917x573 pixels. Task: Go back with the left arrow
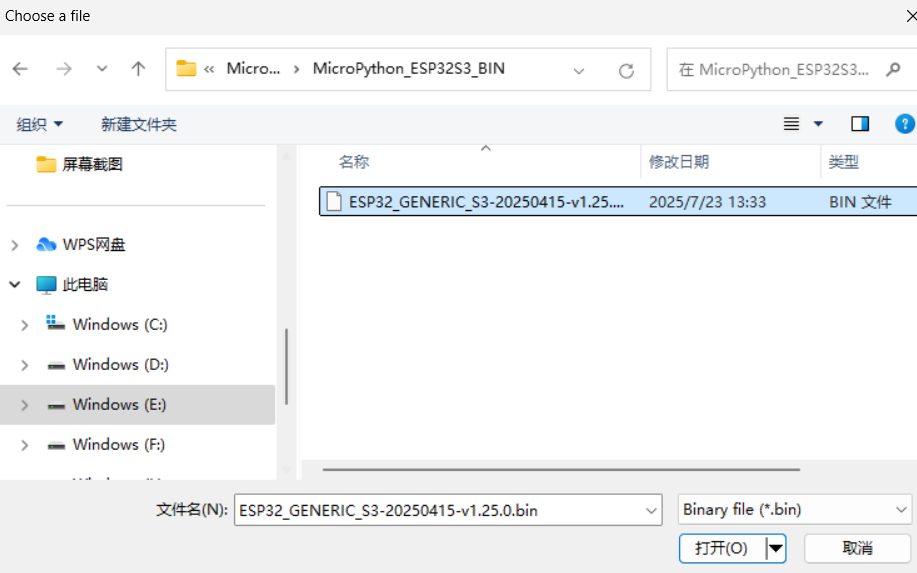coord(20,69)
